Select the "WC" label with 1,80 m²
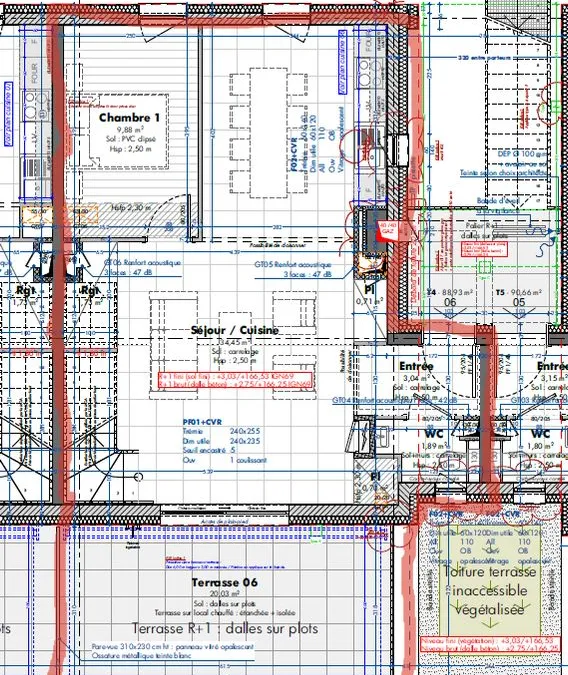The height and width of the screenshot is (675, 568). point(540,433)
